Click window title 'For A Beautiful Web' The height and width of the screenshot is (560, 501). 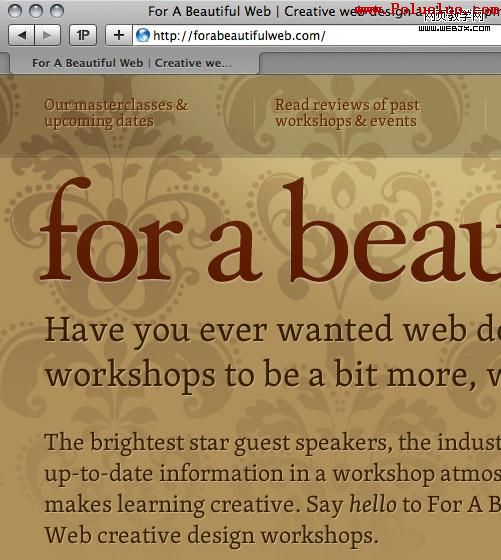click(209, 11)
